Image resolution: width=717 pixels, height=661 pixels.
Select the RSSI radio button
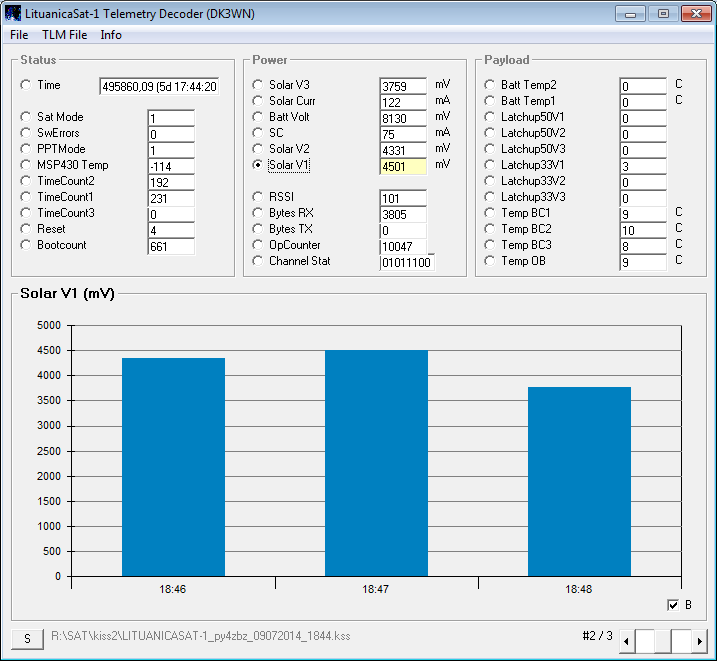(x=257, y=197)
